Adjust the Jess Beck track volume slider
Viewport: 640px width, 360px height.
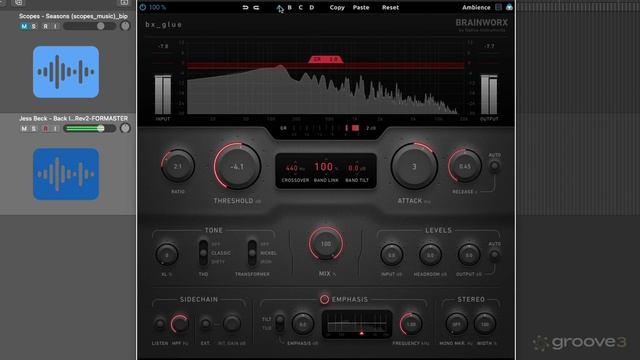pos(90,129)
